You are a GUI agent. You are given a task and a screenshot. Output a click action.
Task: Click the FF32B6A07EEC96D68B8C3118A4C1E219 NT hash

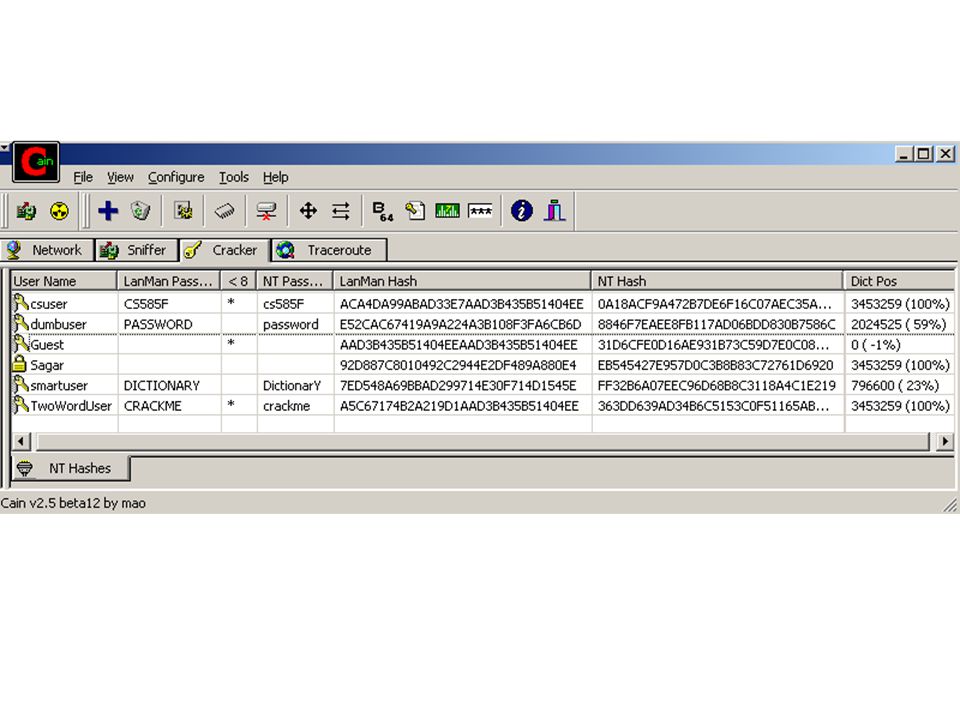click(x=716, y=386)
